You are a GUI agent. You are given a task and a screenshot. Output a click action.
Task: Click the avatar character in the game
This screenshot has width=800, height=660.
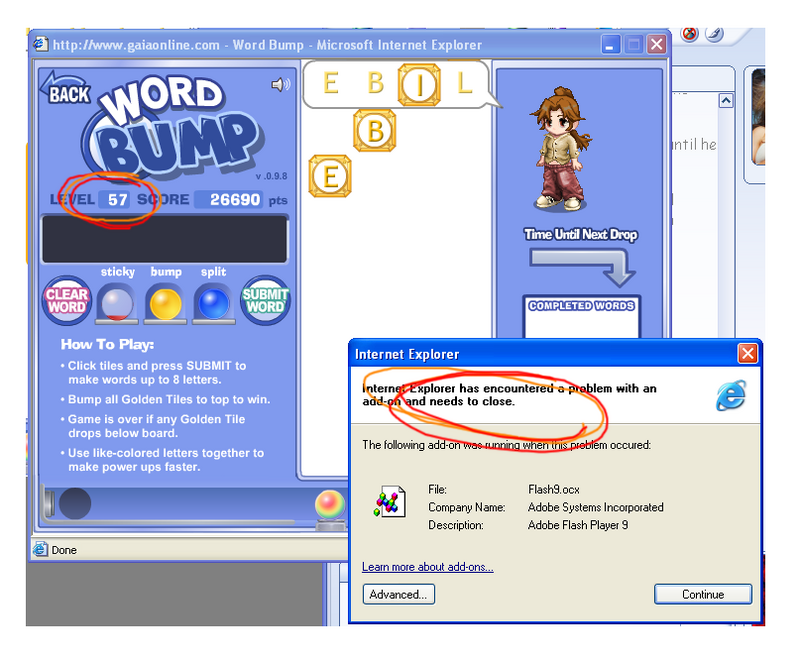click(x=560, y=149)
